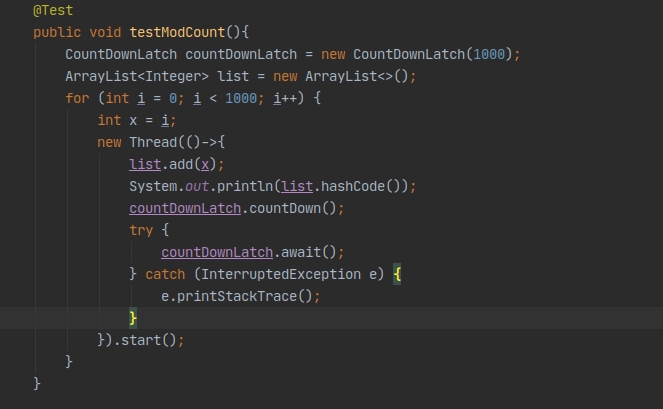This screenshot has width=663, height=409.
Task: Click the System.out.println line
Action: 273,187
